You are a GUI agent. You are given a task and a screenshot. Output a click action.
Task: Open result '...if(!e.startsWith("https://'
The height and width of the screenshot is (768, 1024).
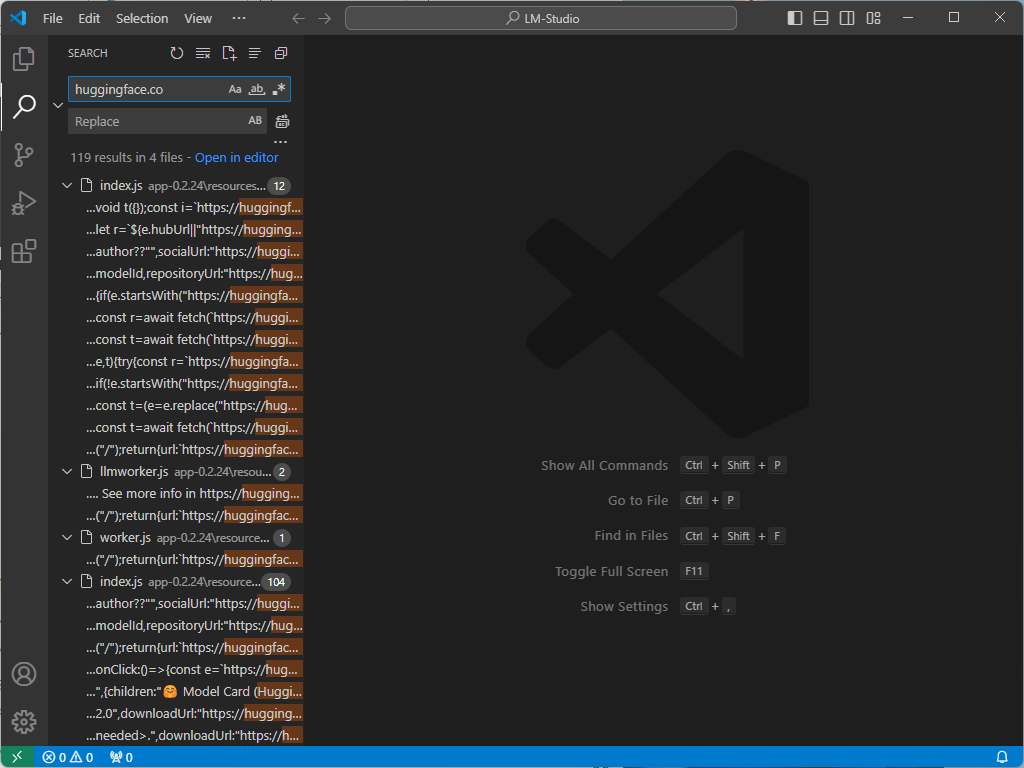194,383
